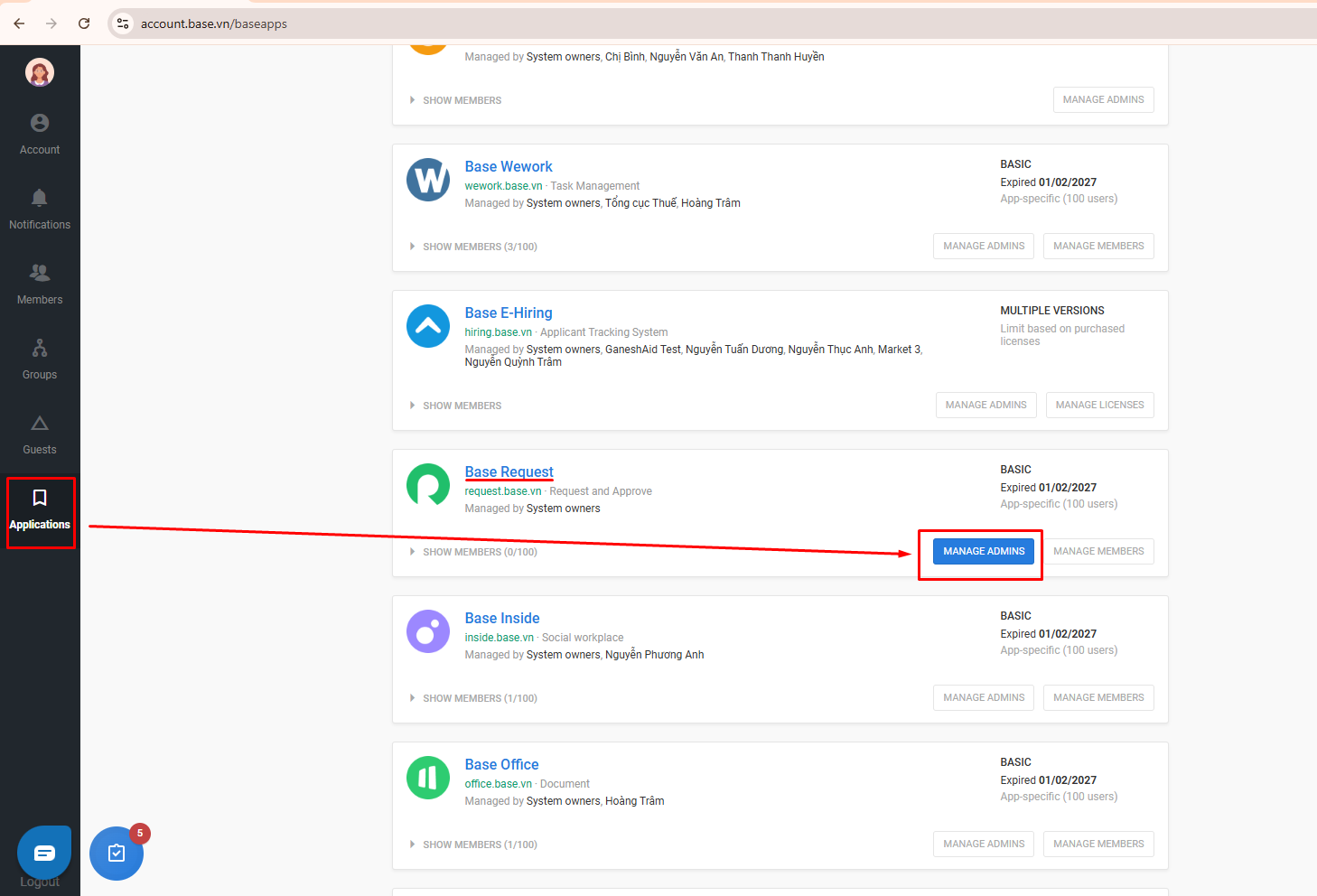The height and width of the screenshot is (896, 1317).
Task: Click the Base Request app logo
Action: point(428,485)
